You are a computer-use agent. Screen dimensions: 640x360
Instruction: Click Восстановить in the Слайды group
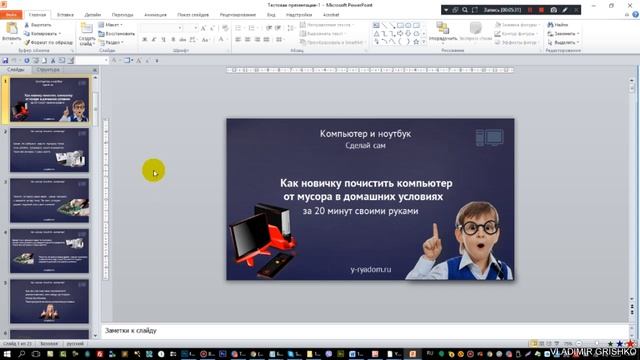coord(117,33)
